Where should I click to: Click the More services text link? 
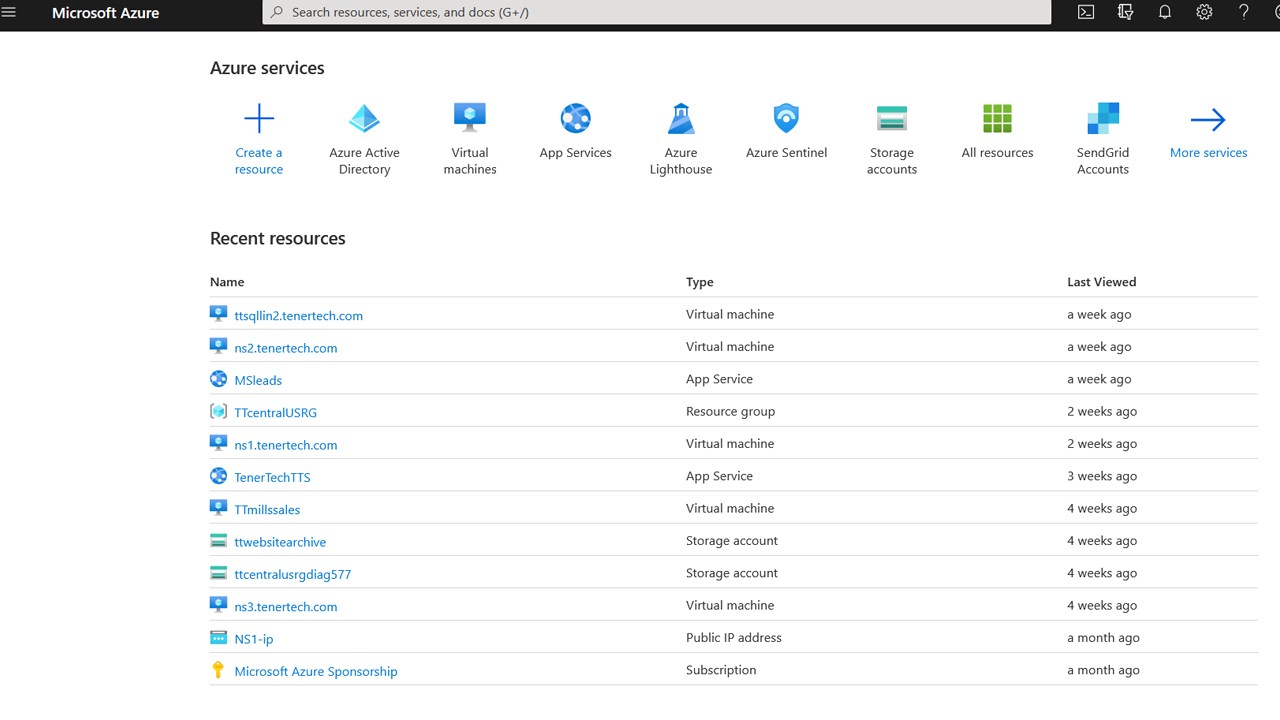pos(1208,153)
